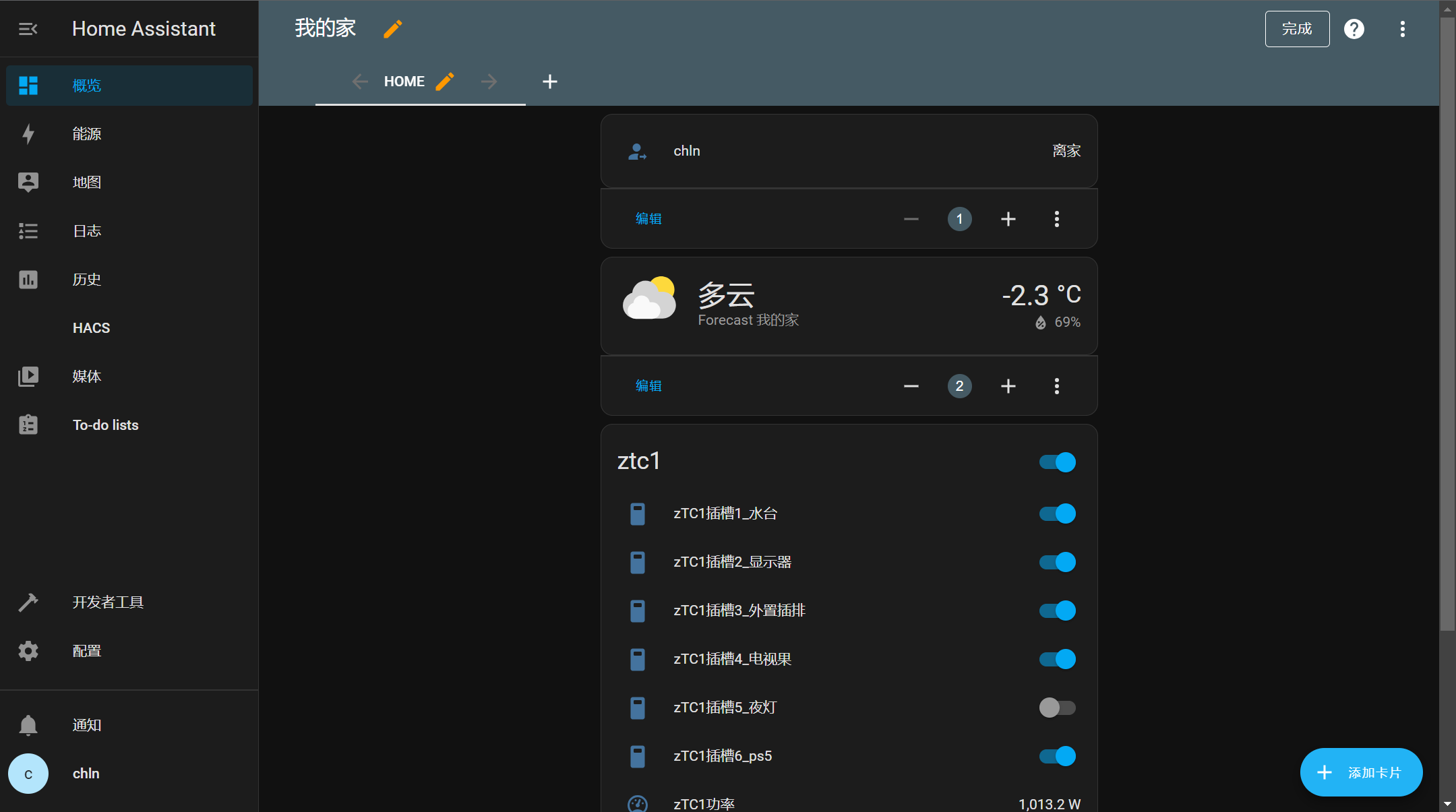This screenshot has height=812, width=1456.
Task: Click zTC1插槽6_ps5 device icon
Action: pos(637,757)
